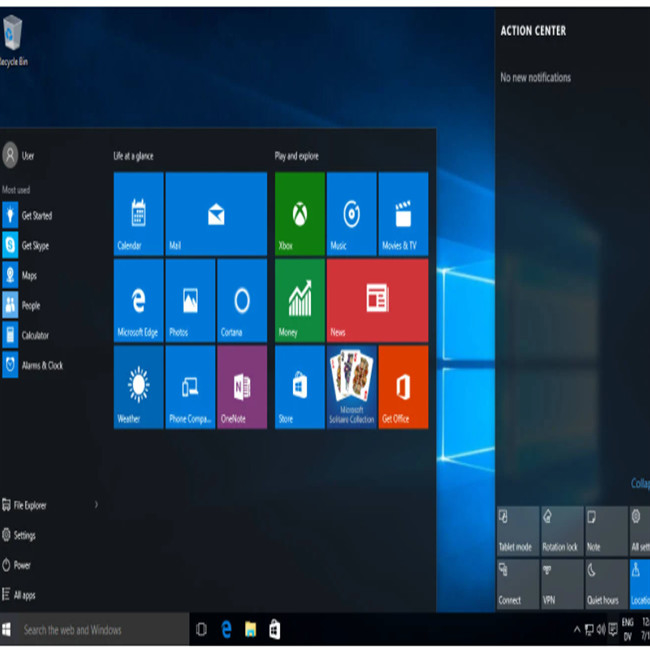650x650 pixels.
Task: Open the Mail tile
Action: [x=216, y=213]
